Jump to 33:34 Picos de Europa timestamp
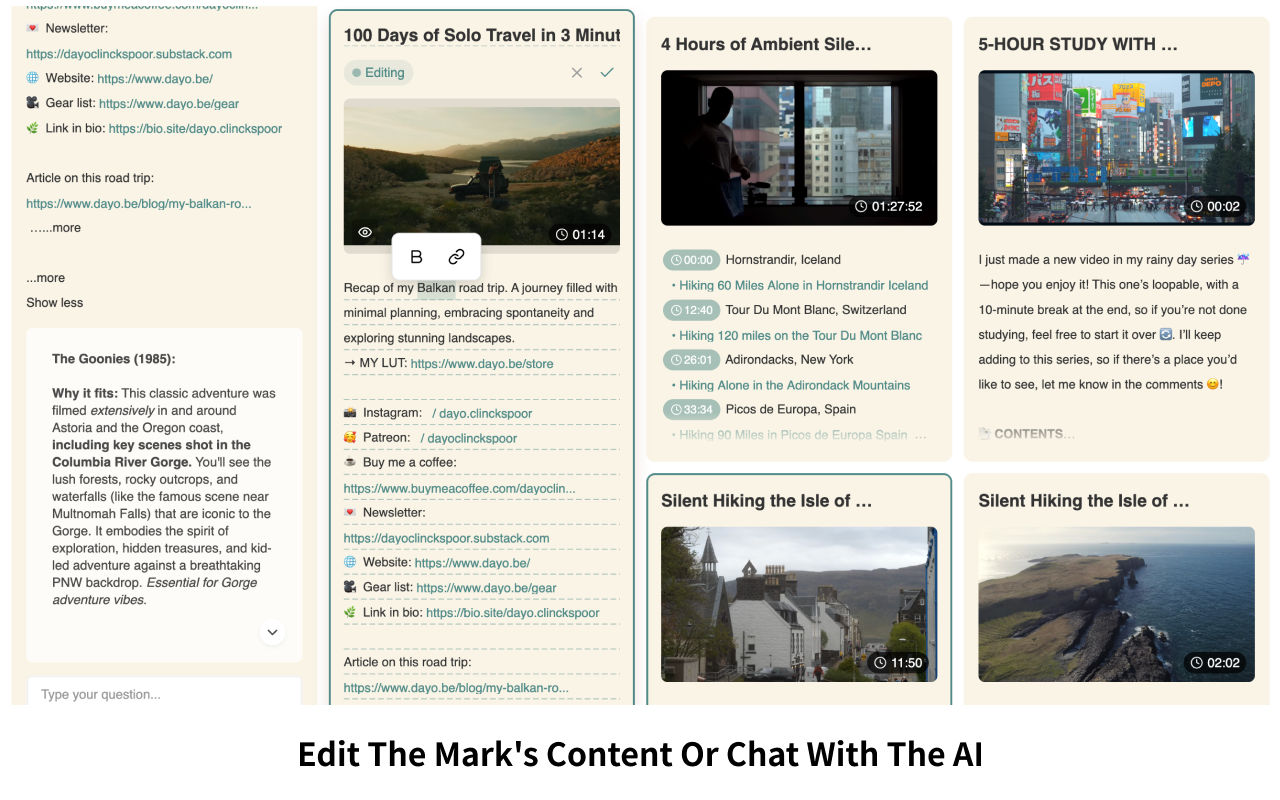The height and width of the screenshot is (800, 1280). point(691,409)
